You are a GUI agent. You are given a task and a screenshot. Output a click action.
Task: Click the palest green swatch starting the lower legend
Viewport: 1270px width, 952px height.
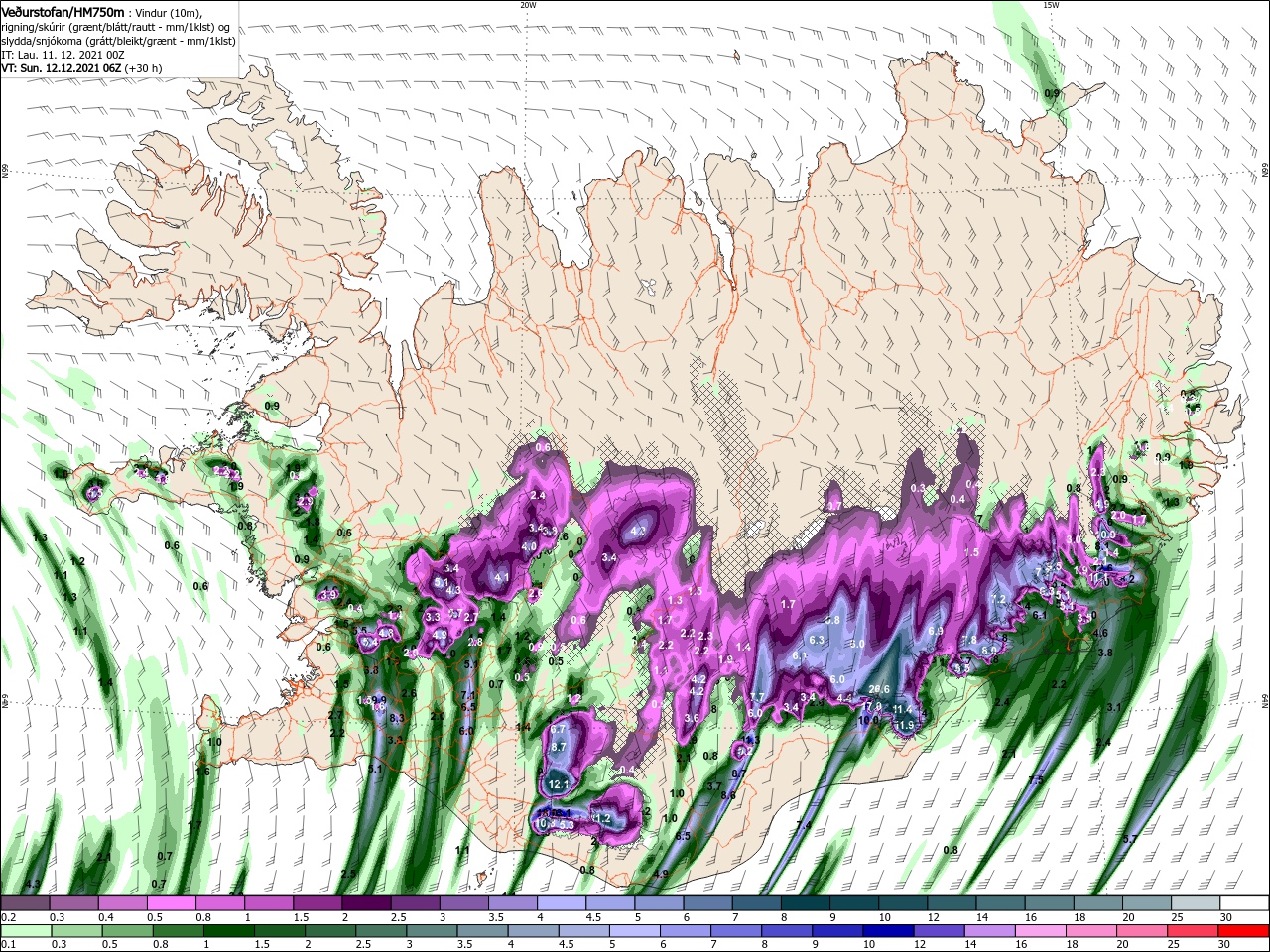pos(25,931)
